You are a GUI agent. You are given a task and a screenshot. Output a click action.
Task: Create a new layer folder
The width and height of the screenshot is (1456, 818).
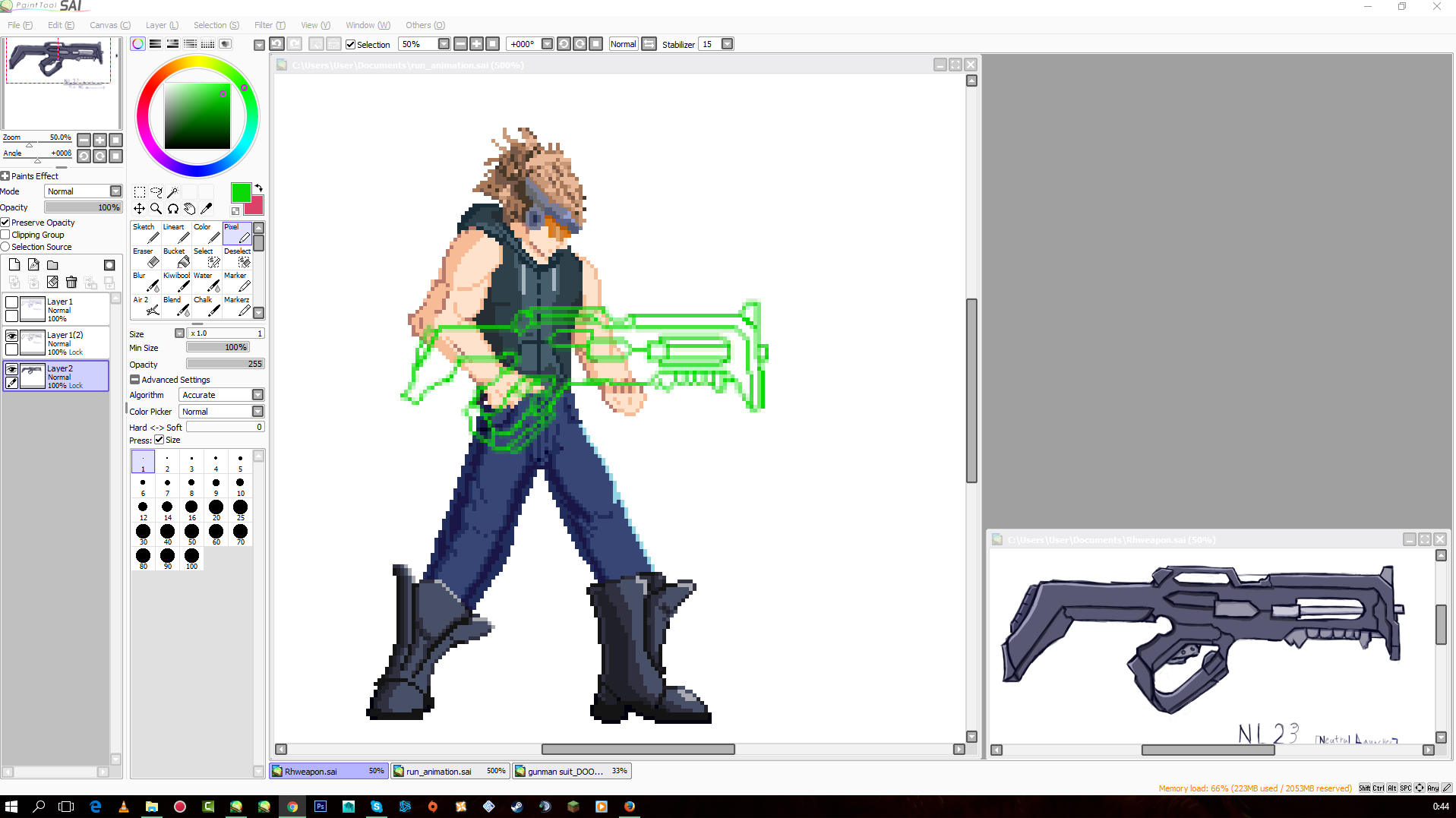click(x=52, y=265)
